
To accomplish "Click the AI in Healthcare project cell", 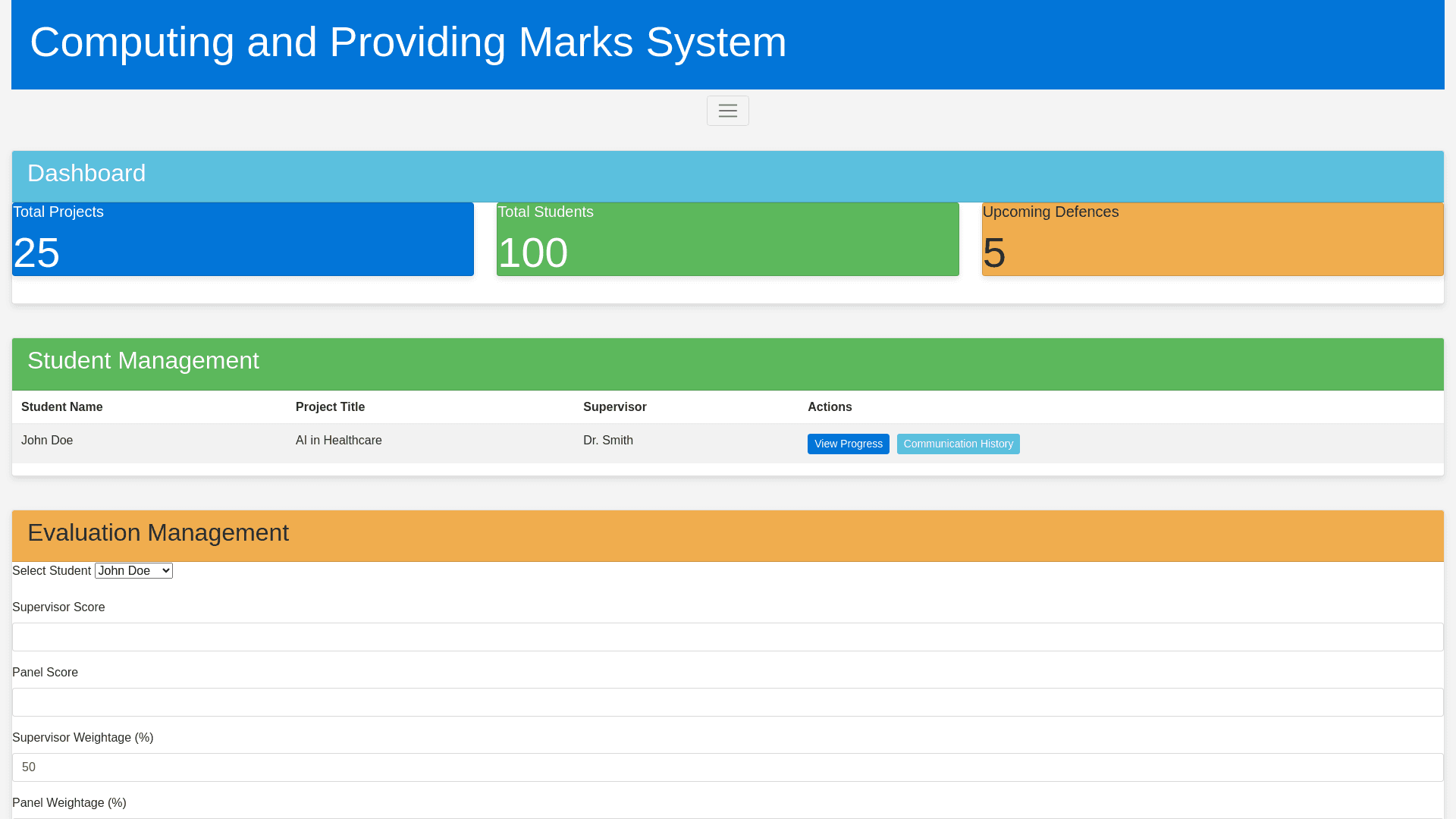I will 338,441.
